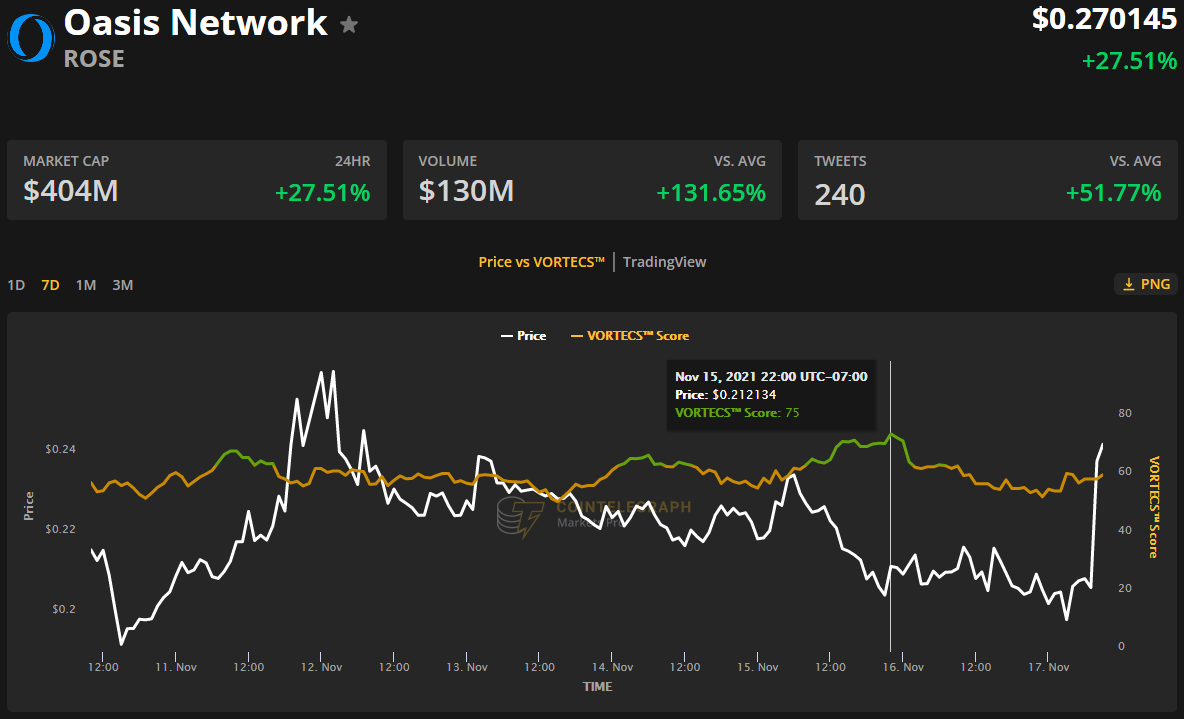Toggle the Price series in legend

(x=523, y=335)
